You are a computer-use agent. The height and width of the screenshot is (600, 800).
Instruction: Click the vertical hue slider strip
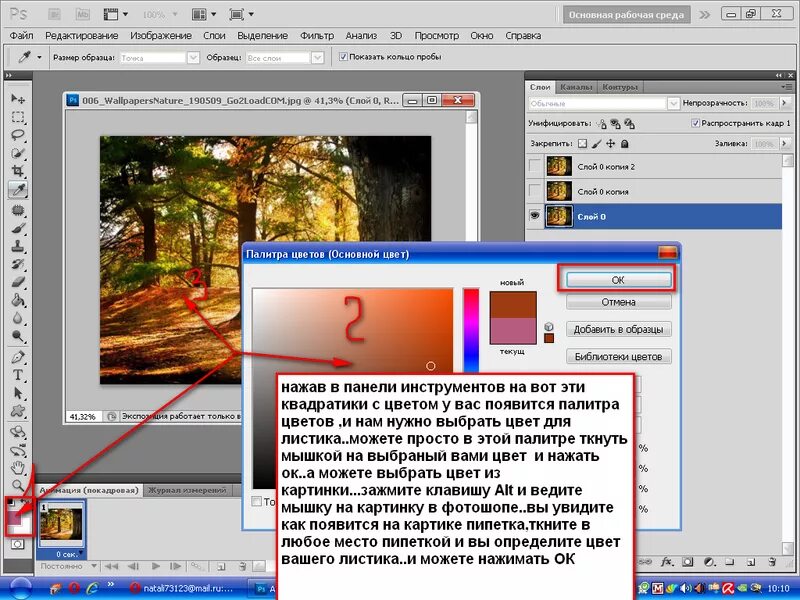point(471,331)
